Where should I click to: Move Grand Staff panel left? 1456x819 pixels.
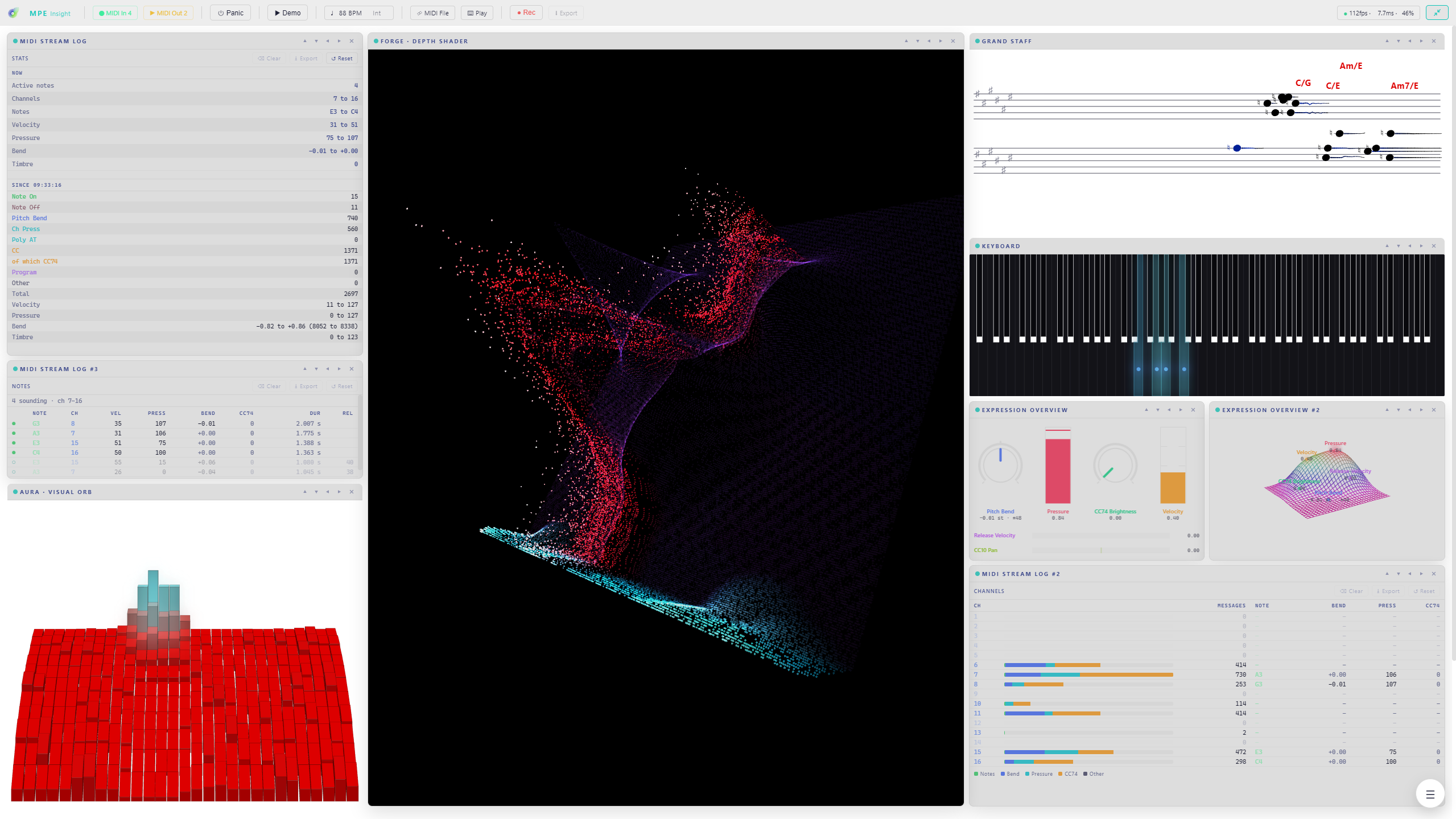pyautogui.click(x=1410, y=41)
